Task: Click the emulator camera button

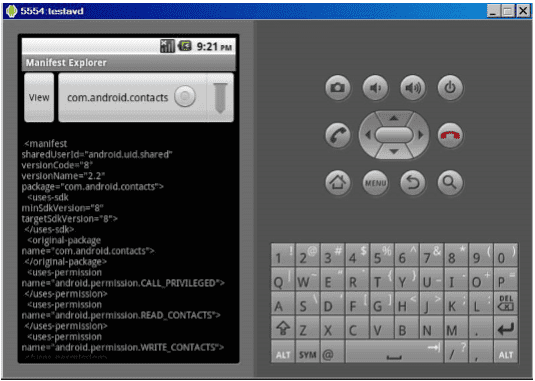Action: click(x=337, y=88)
